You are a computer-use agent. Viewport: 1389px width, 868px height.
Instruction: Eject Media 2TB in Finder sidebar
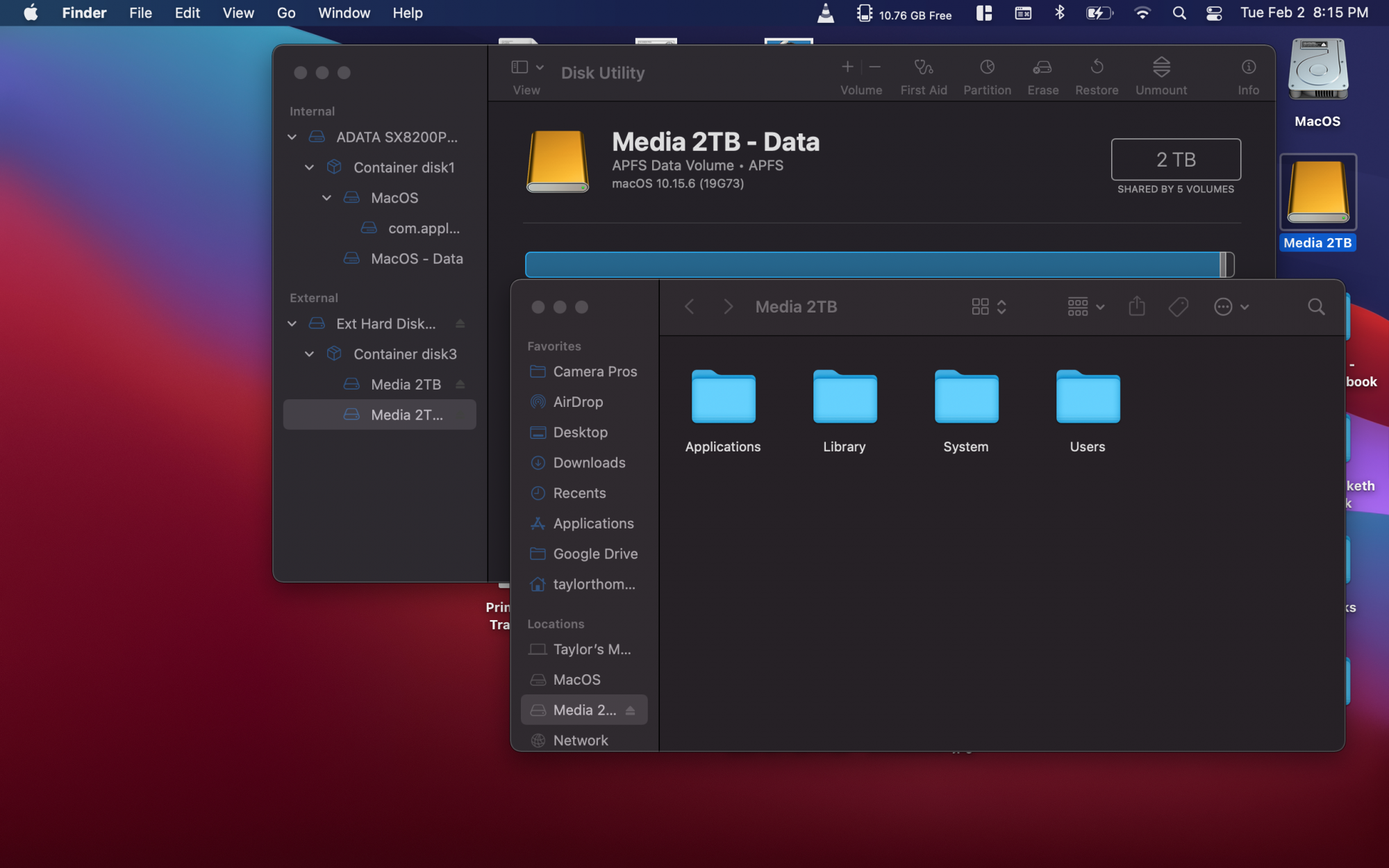(630, 710)
